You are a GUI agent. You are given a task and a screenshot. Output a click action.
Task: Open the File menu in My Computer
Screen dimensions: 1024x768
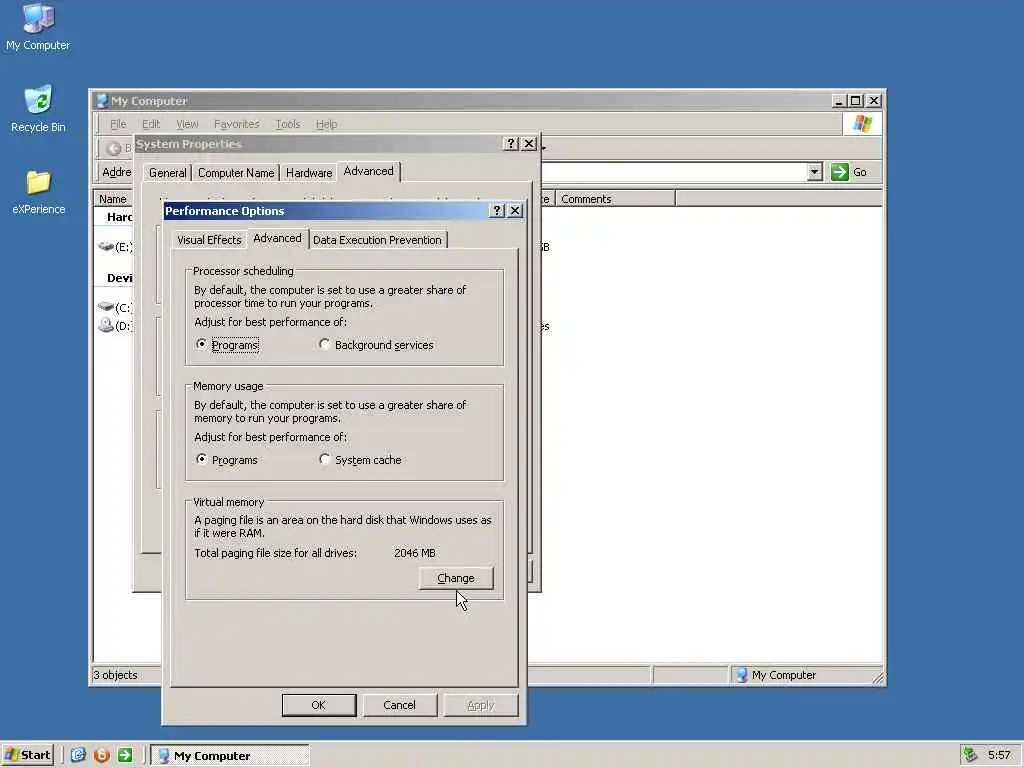tap(118, 124)
